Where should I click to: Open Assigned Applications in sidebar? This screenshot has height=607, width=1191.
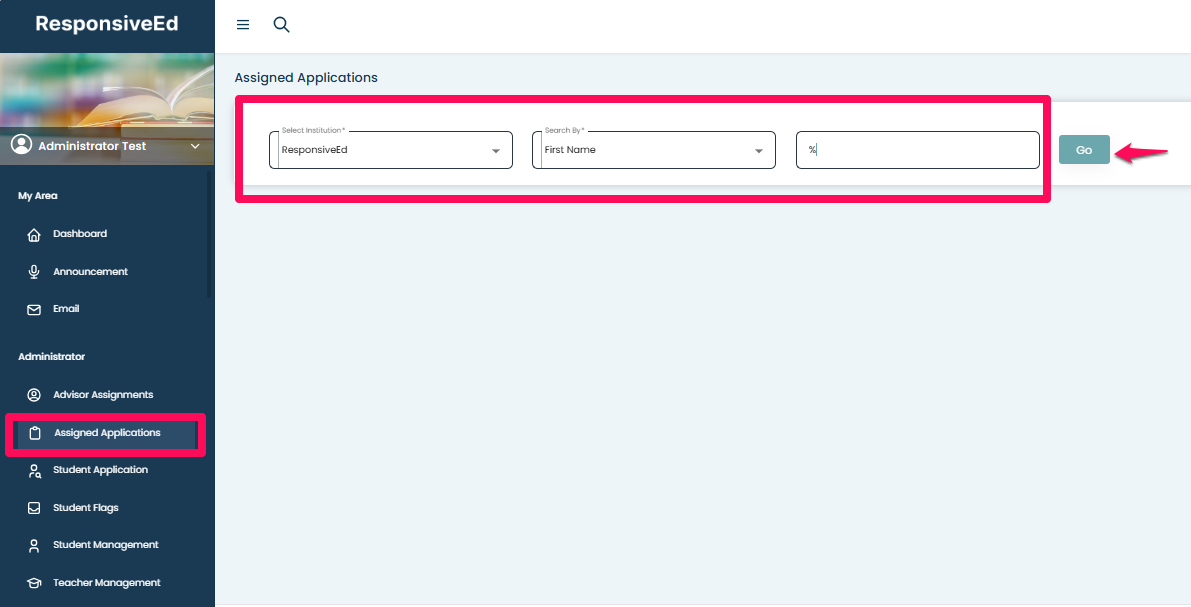(107, 433)
